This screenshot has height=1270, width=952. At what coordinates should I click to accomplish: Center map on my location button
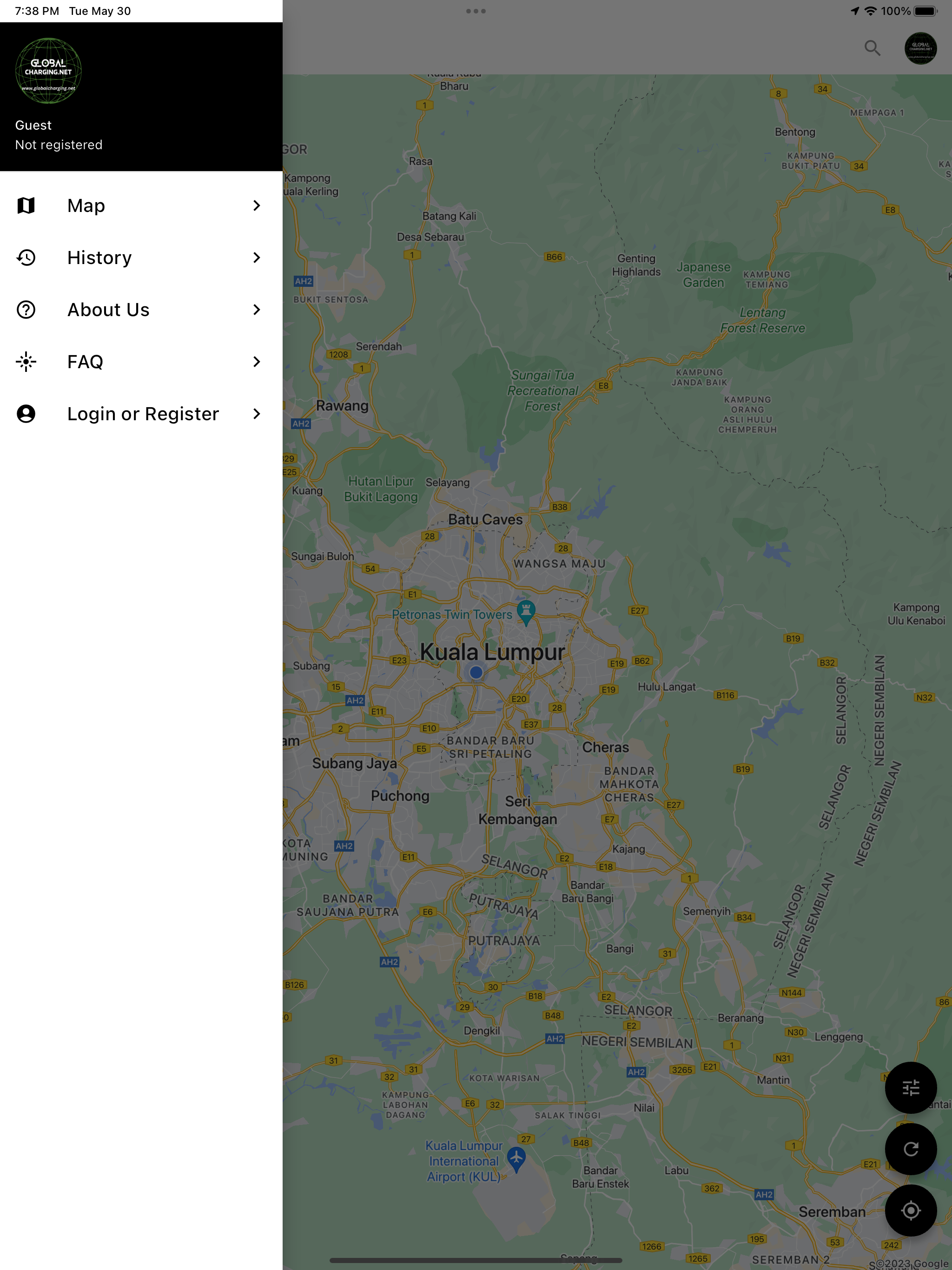click(911, 1210)
